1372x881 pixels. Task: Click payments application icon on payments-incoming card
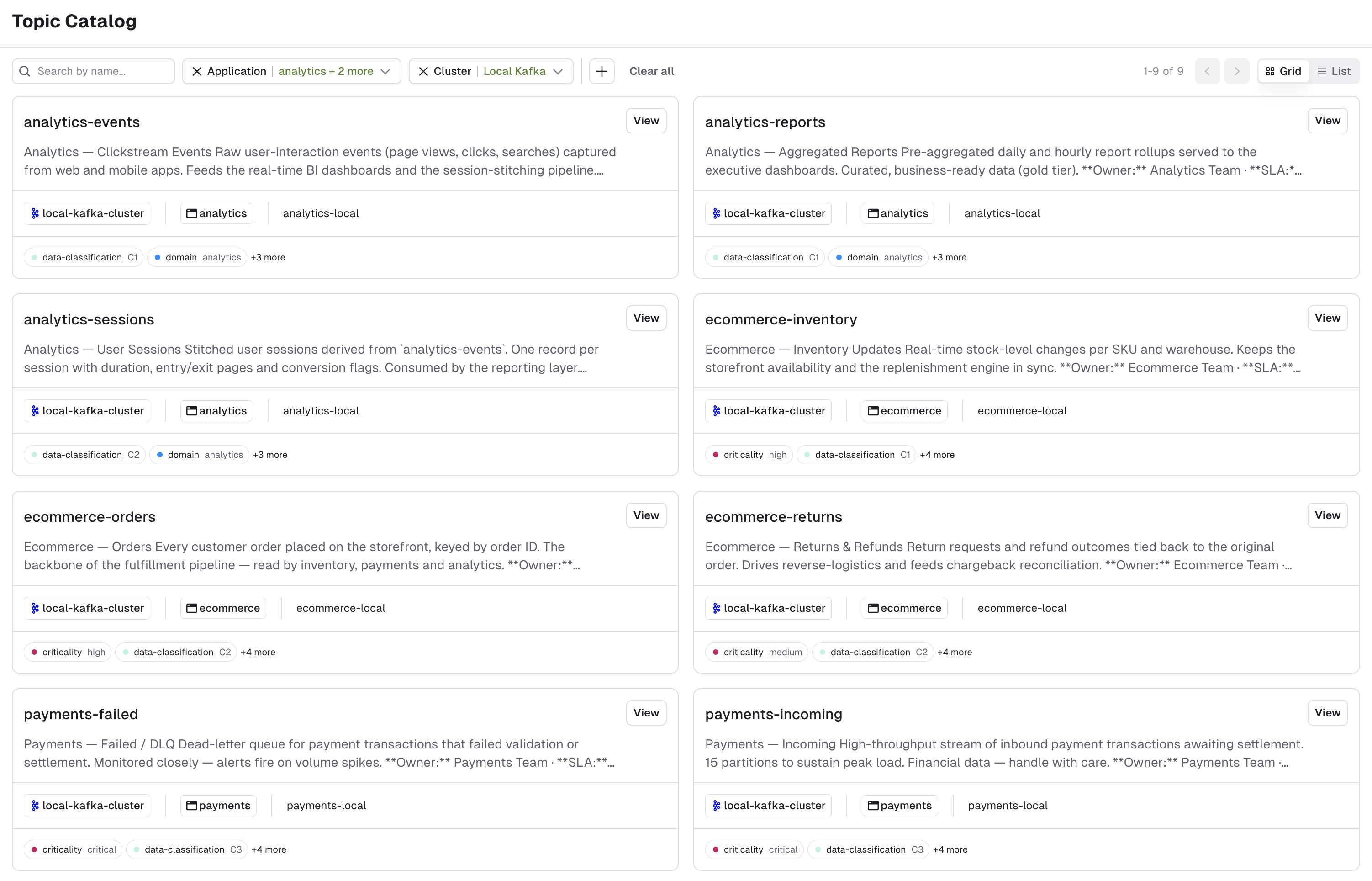coord(873,806)
